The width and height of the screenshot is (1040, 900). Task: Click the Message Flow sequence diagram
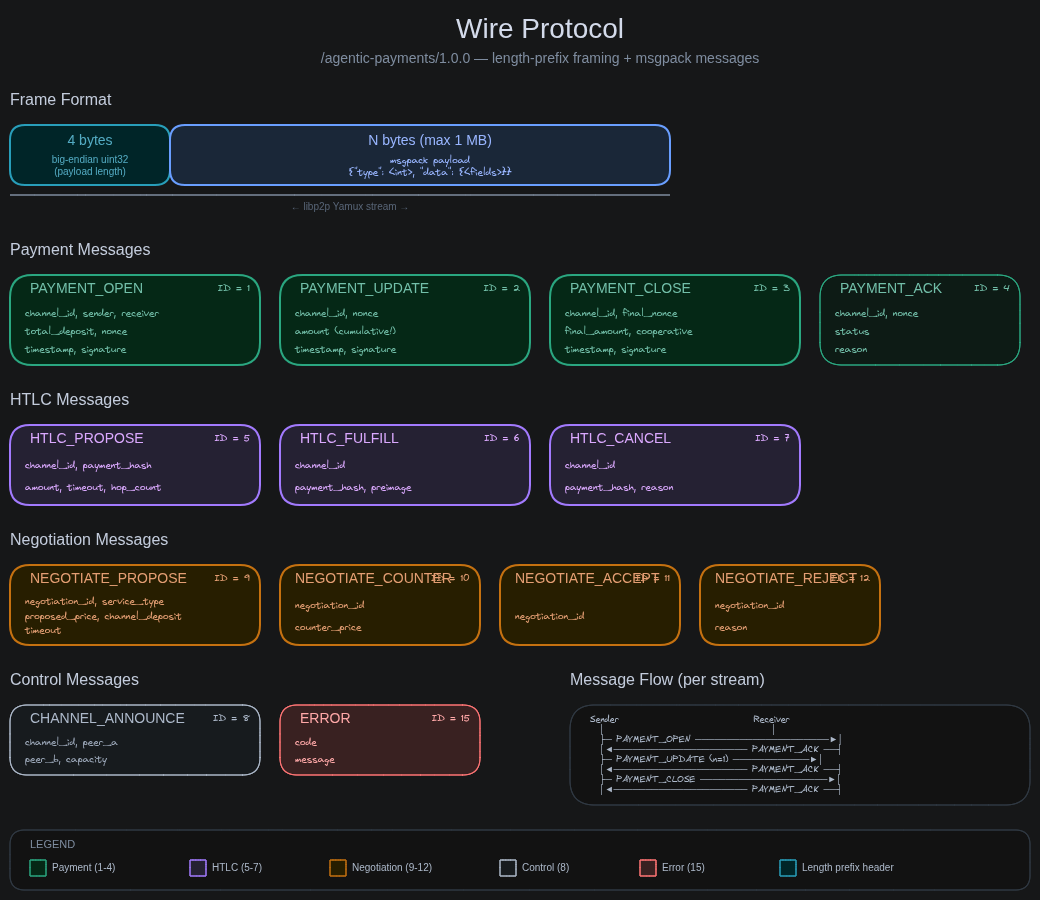[800, 755]
